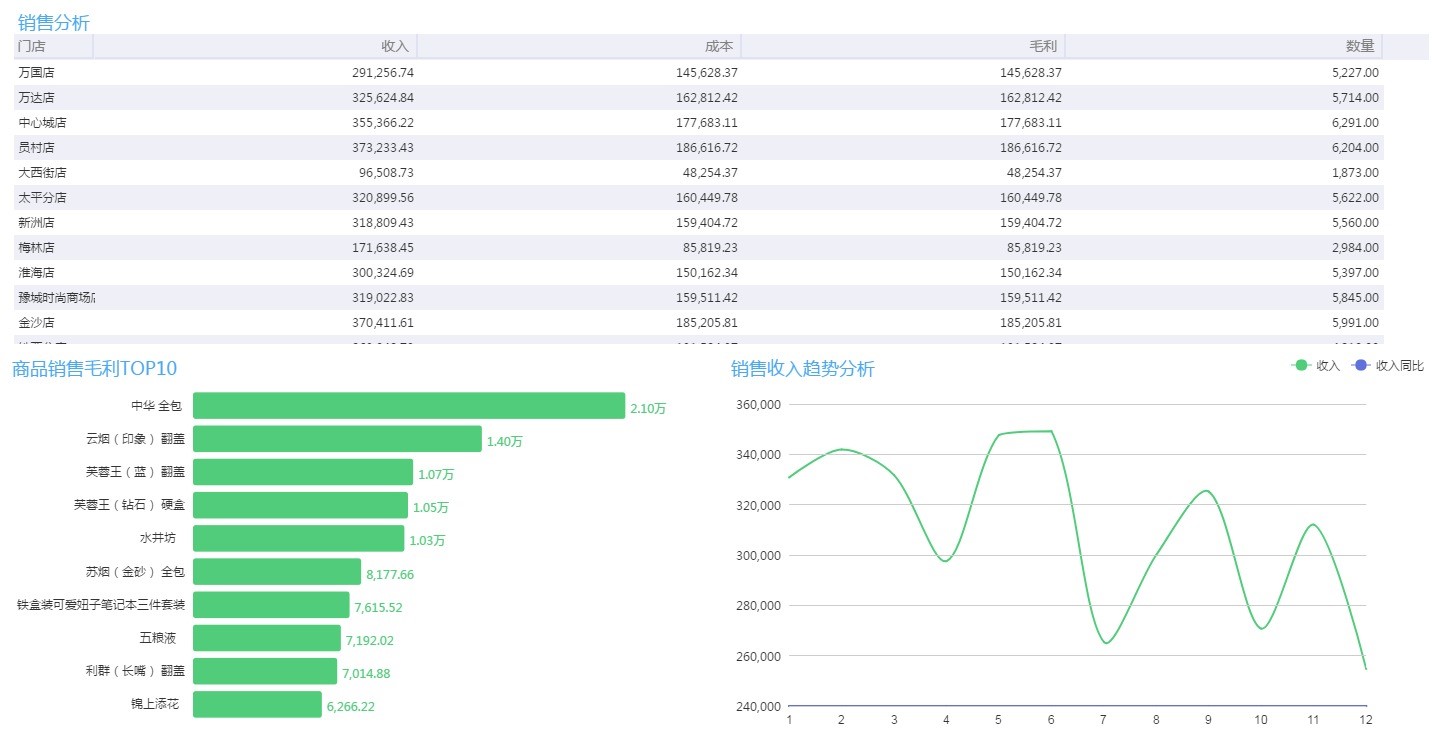This screenshot has height=737, width=1432.
Task: Click the 商品销售毛利TOP10 heading
Action: coord(94,369)
